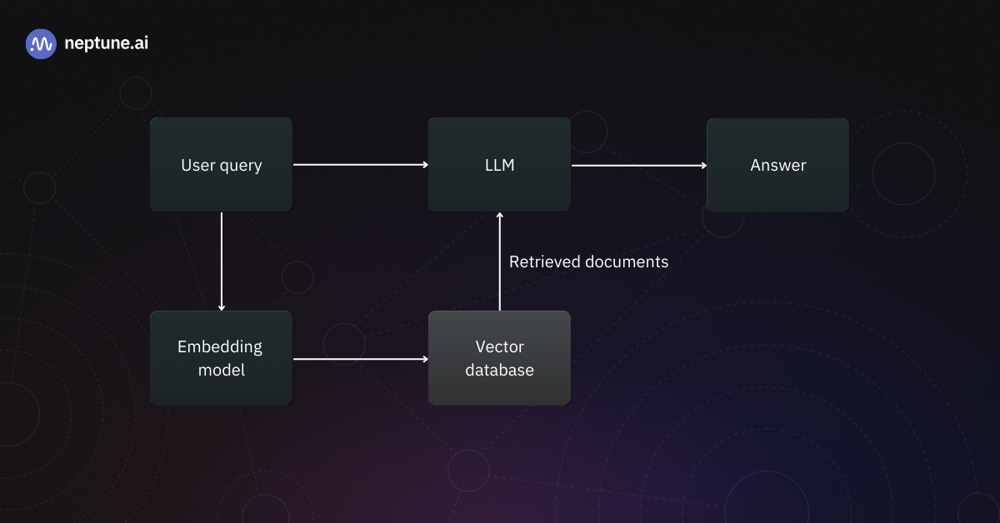
Task: Select the Embedding model box
Action: (x=221, y=358)
